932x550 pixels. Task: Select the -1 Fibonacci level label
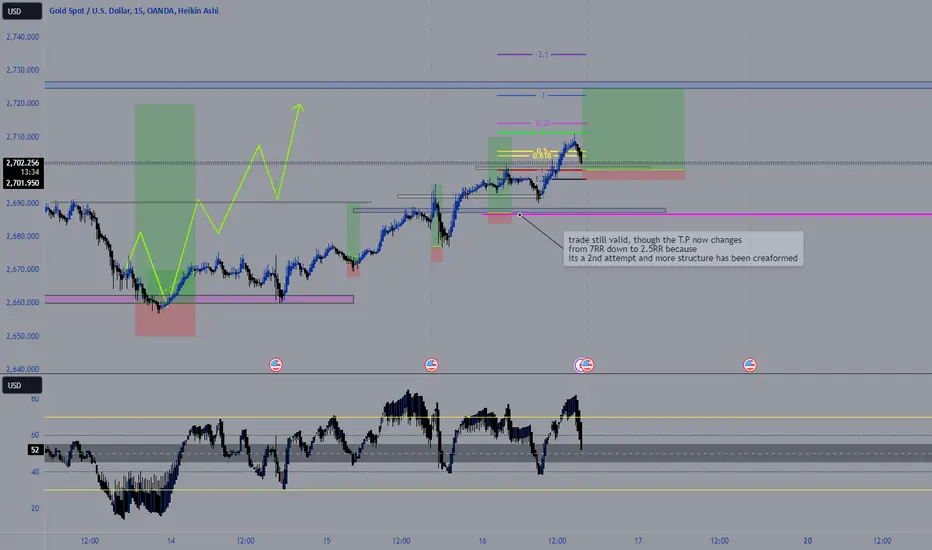click(x=541, y=95)
